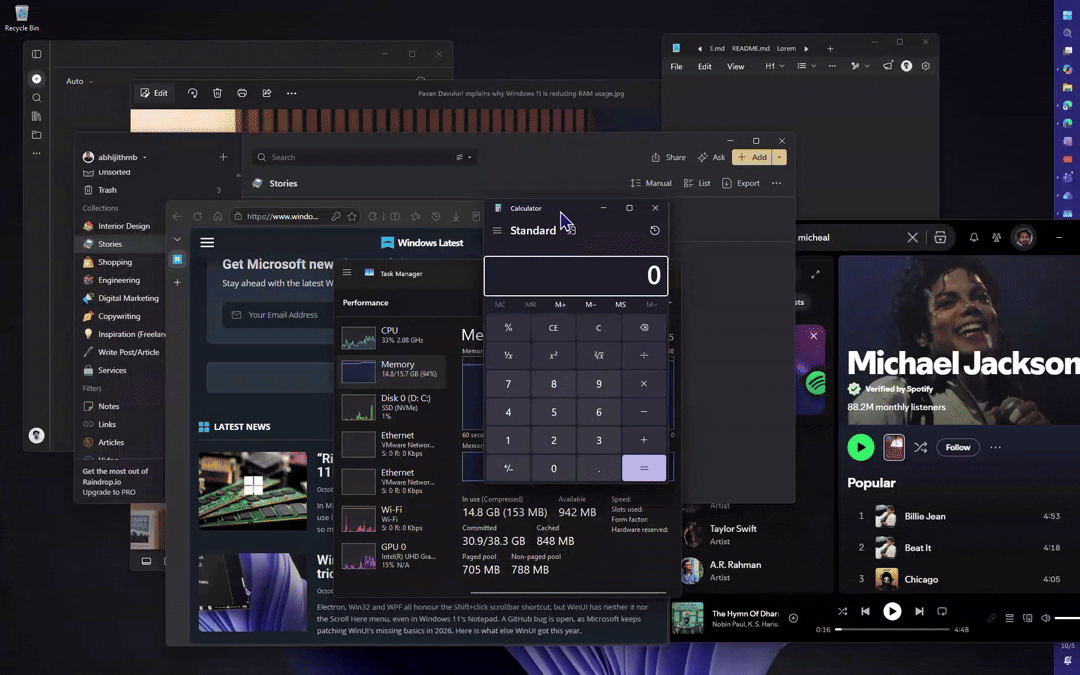Toggle Keep on top in Calculator

pyautogui.click(x=571, y=231)
